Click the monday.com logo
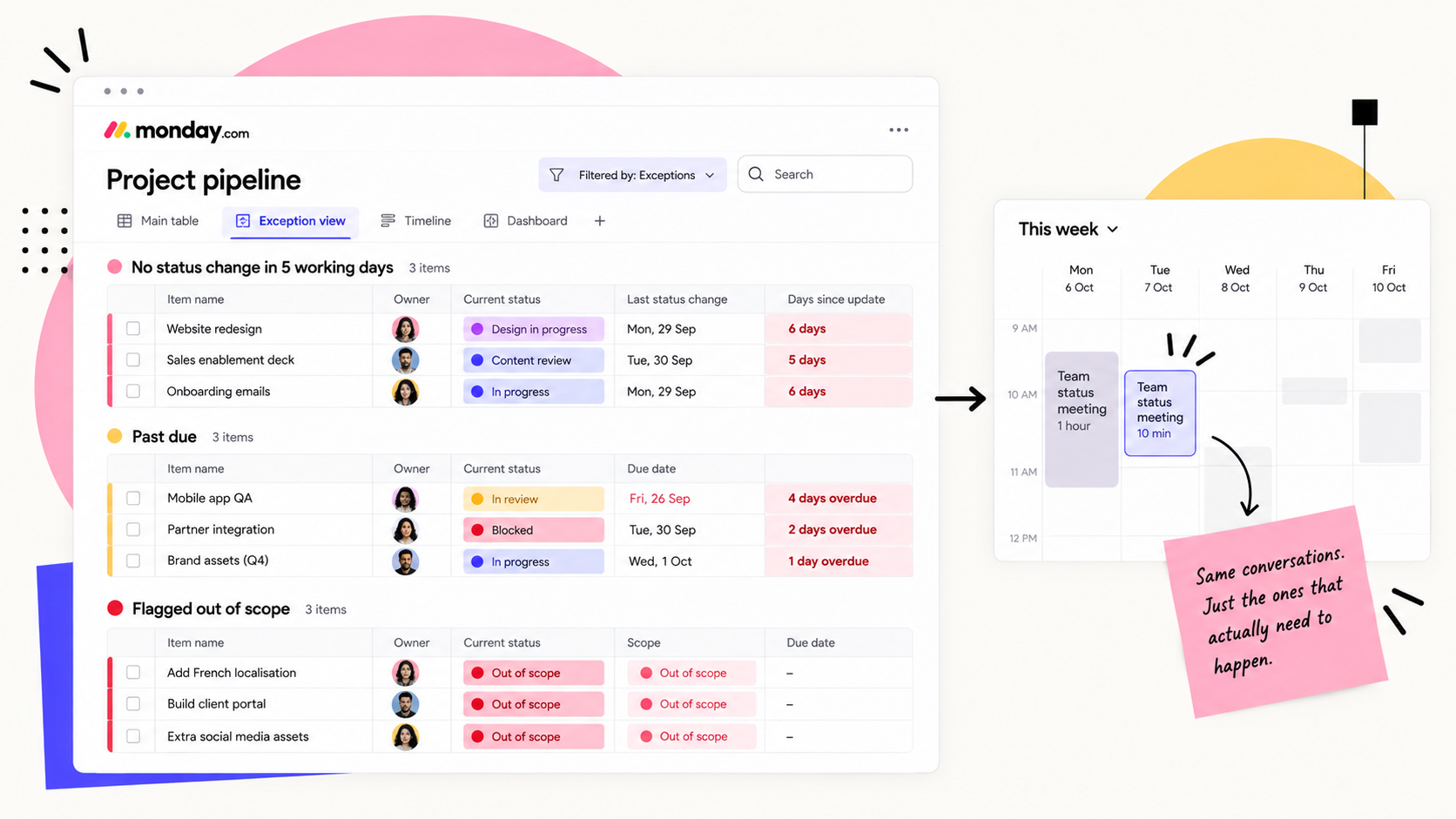The width and height of the screenshot is (1456, 819). tap(177, 131)
